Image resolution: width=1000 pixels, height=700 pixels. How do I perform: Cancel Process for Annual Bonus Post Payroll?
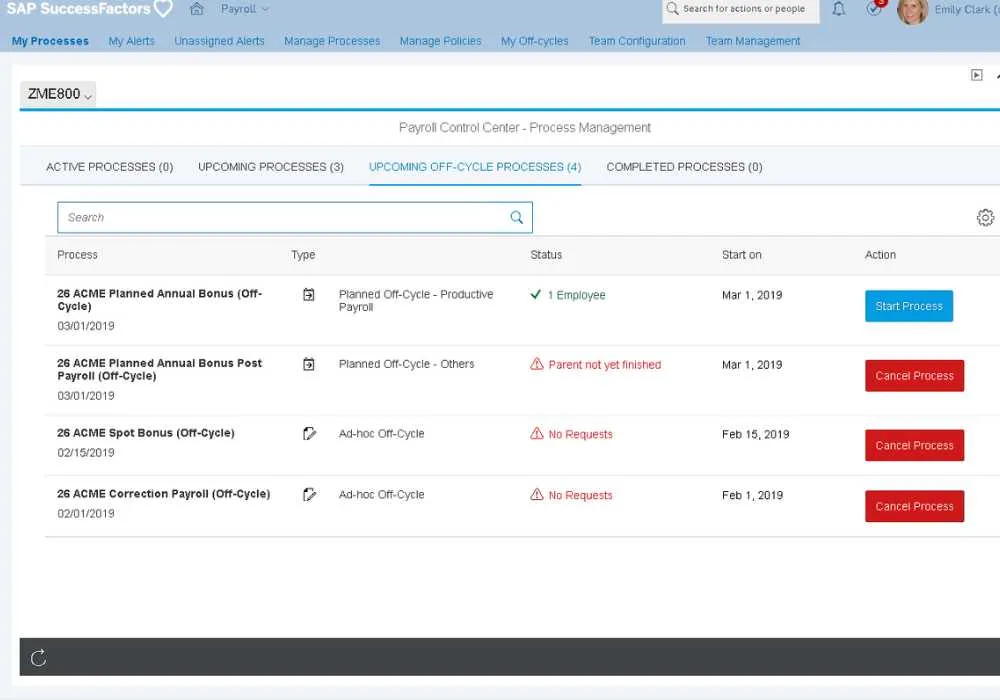click(x=915, y=376)
